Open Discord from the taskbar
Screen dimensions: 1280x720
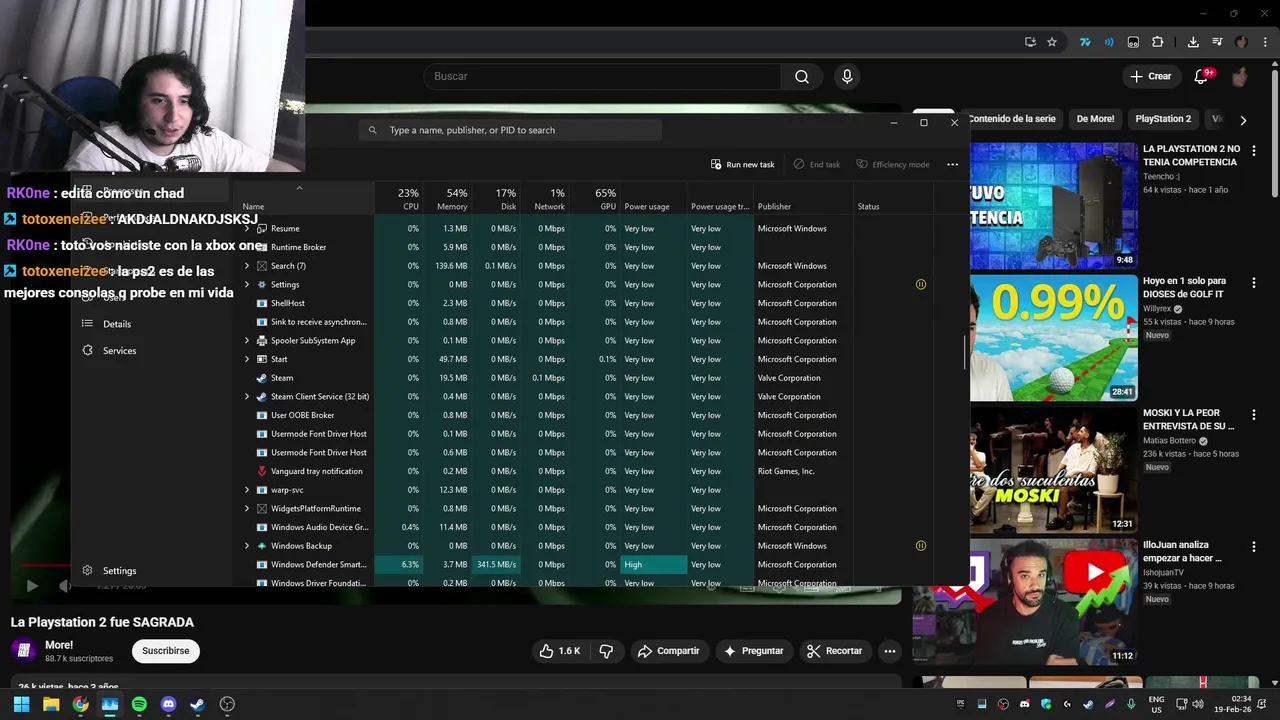[168, 704]
